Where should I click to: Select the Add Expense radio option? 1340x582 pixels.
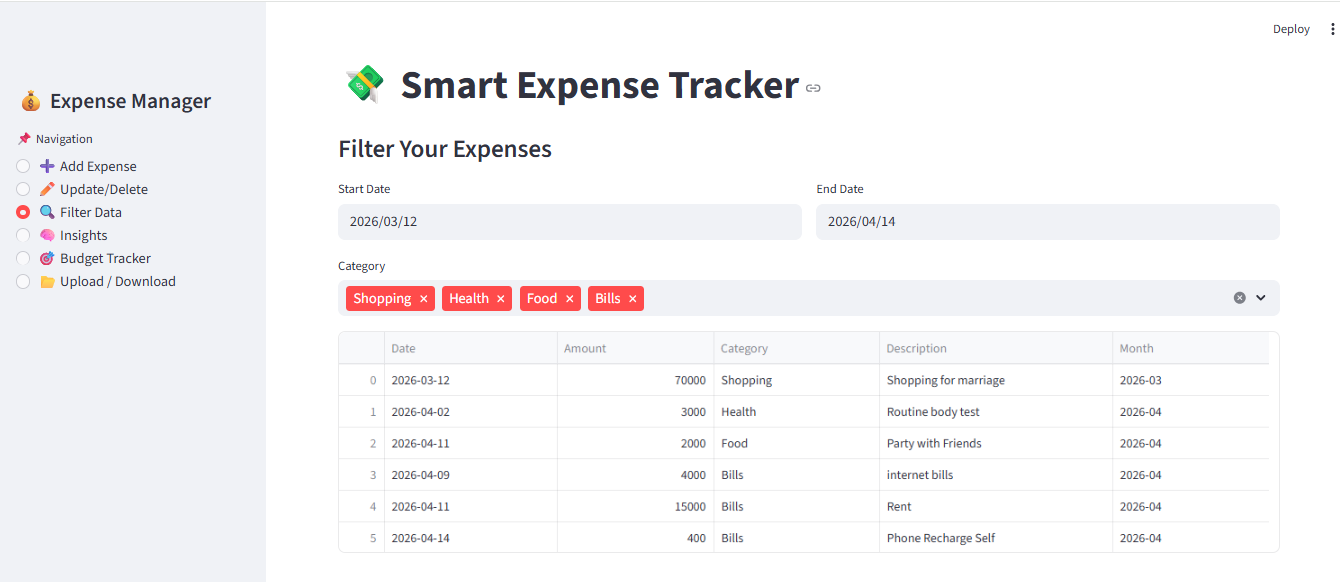(x=23, y=166)
